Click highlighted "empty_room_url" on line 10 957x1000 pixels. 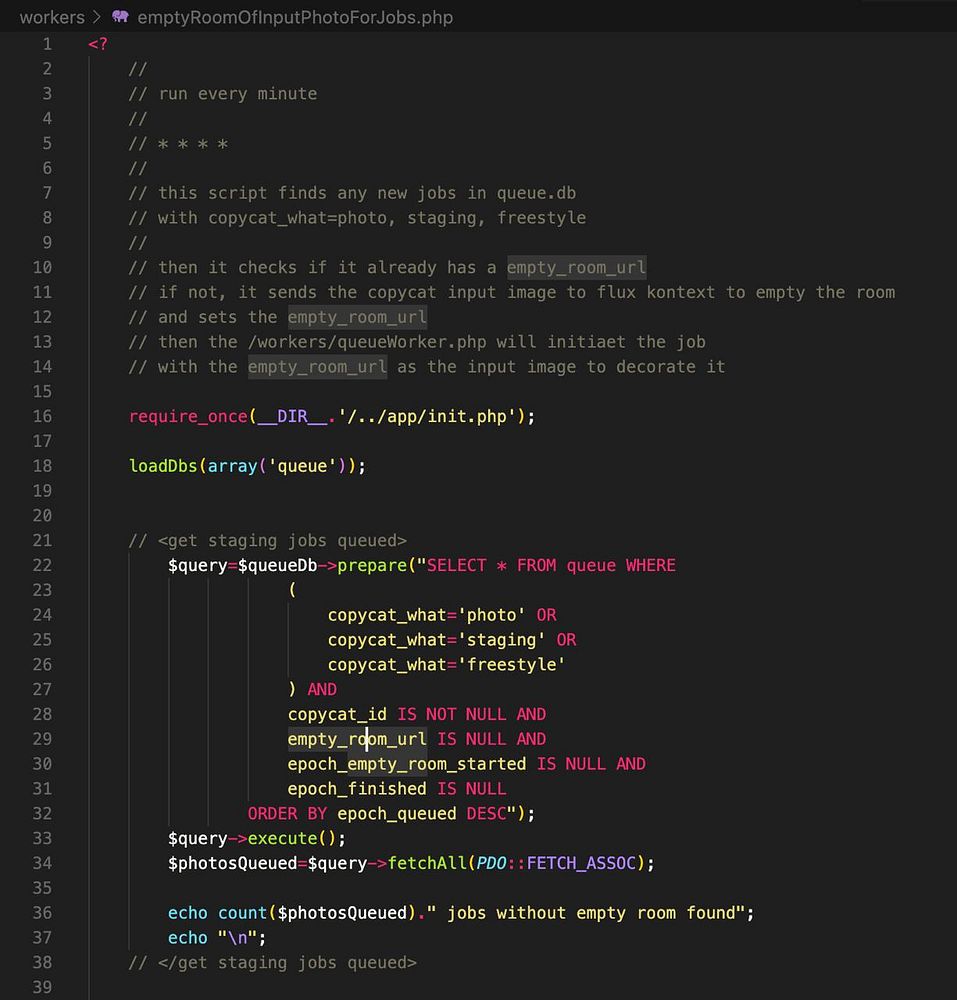[x=576, y=267]
